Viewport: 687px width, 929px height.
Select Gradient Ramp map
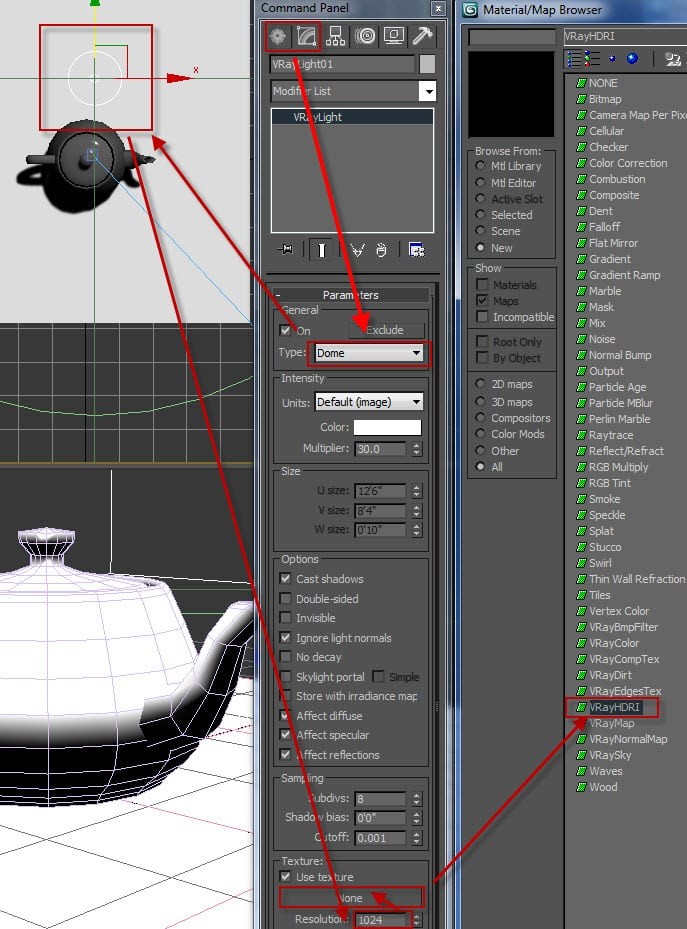(x=624, y=275)
